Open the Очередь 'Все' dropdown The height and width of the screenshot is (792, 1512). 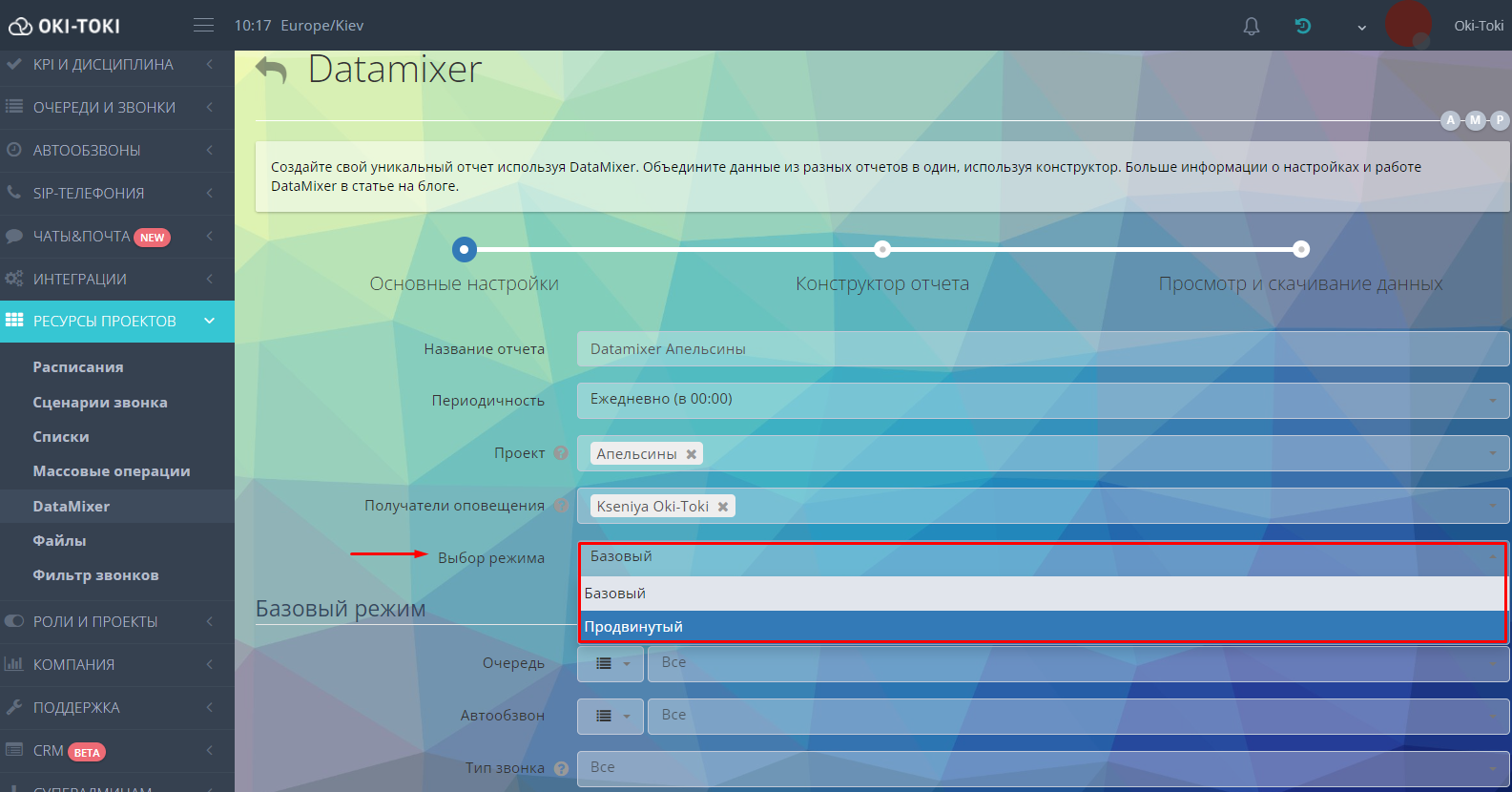pos(1078,663)
